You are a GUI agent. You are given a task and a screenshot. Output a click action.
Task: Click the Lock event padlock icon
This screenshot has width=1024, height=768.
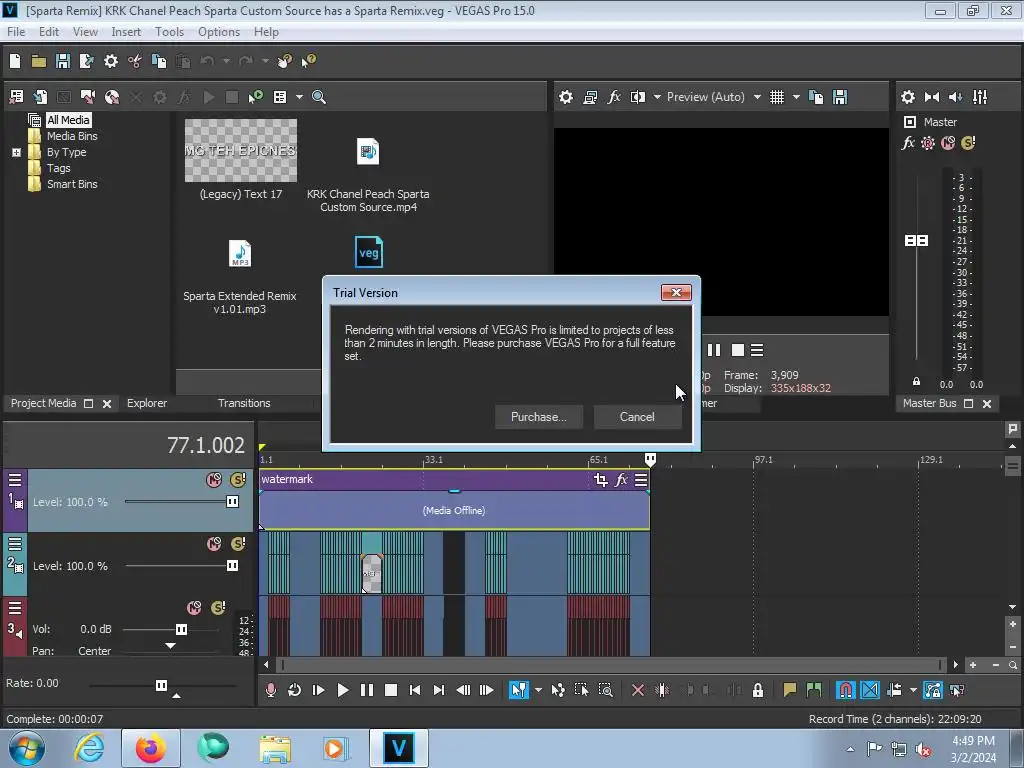coord(758,690)
